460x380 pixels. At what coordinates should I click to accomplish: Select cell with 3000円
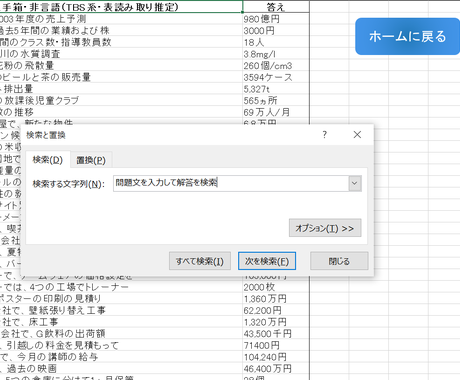click(x=276, y=31)
